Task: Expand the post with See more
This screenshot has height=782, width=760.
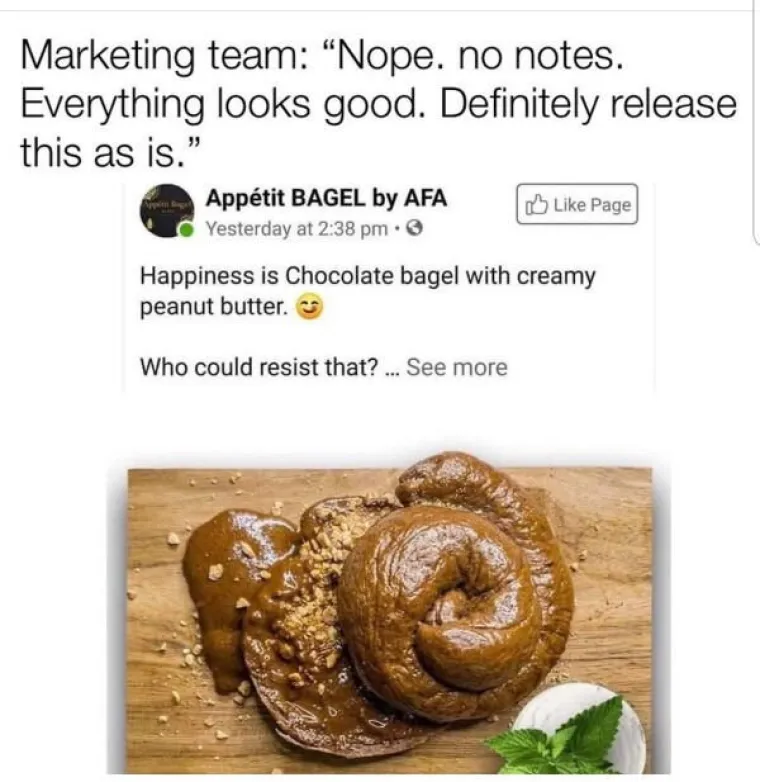Action: click(457, 367)
